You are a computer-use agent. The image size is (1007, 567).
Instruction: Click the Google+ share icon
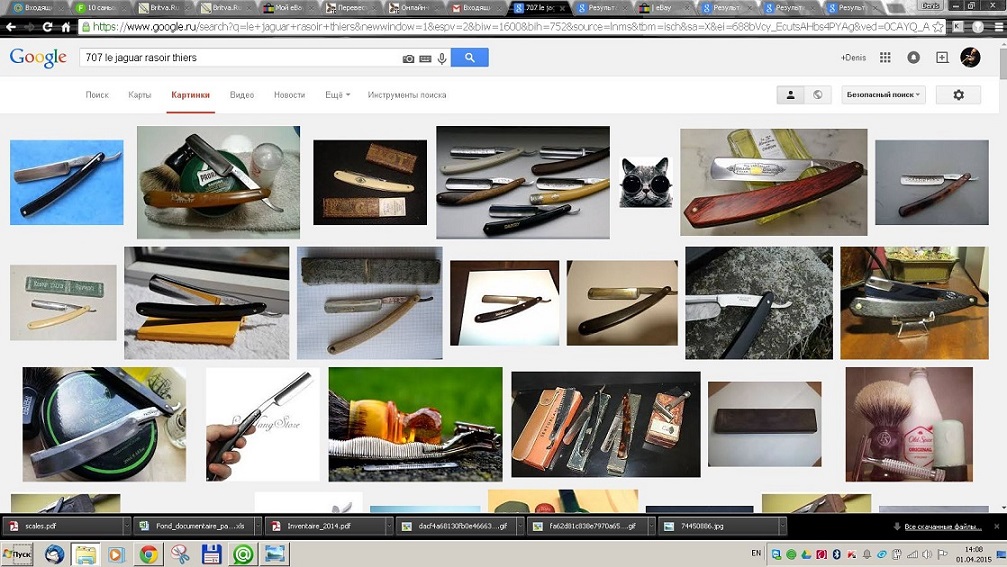(x=942, y=58)
